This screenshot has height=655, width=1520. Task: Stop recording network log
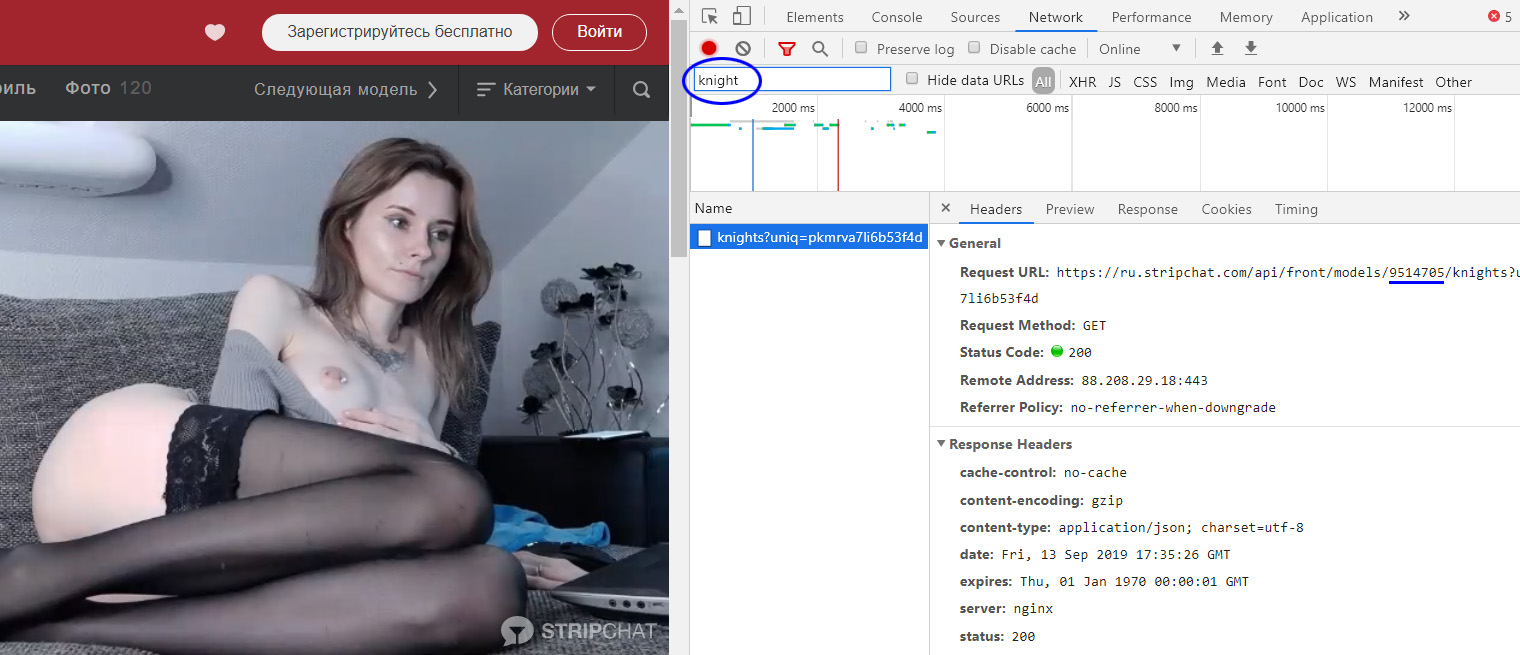click(x=709, y=48)
